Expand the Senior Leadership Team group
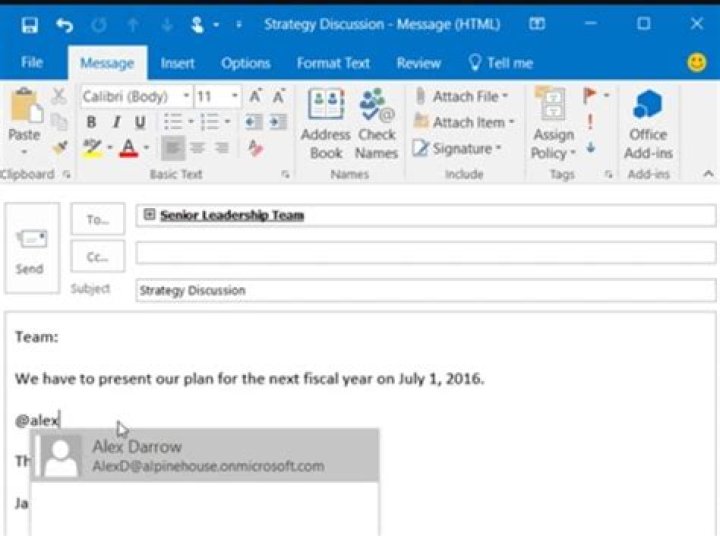The image size is (720, 536). pos(149,214)
